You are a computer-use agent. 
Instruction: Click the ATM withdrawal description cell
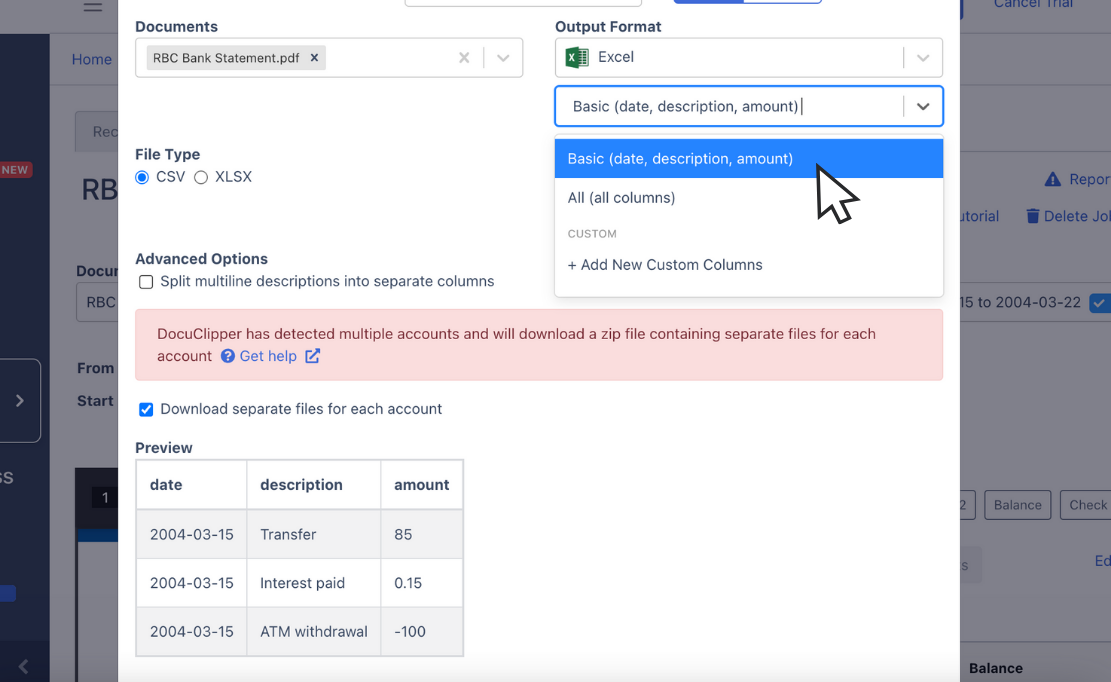click(x=314, y=631)
